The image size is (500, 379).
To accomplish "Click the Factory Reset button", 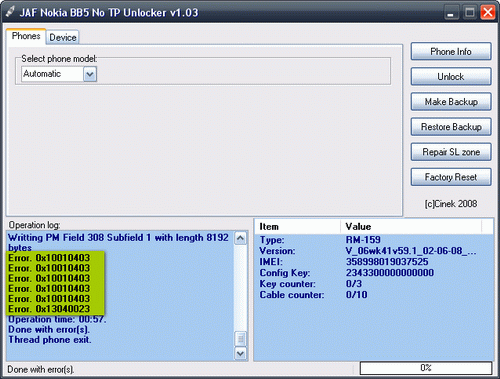I will click(x=451, y=177).
